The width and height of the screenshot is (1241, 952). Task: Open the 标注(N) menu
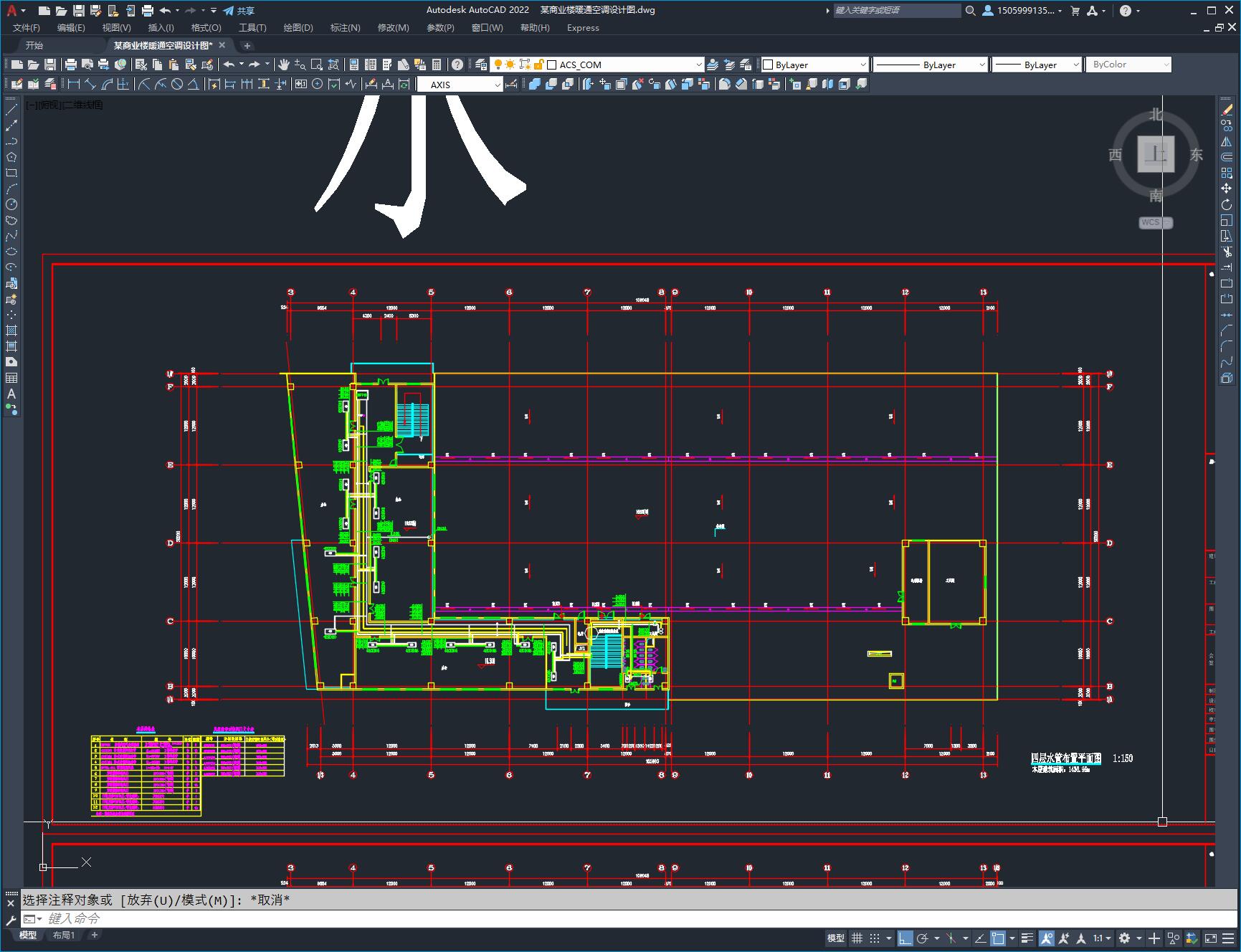[x=345, y=28]
